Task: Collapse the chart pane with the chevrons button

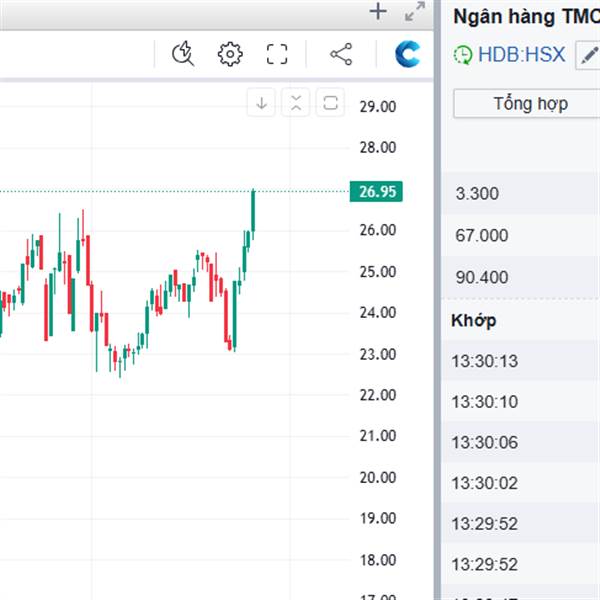Action: coord(296,103)
